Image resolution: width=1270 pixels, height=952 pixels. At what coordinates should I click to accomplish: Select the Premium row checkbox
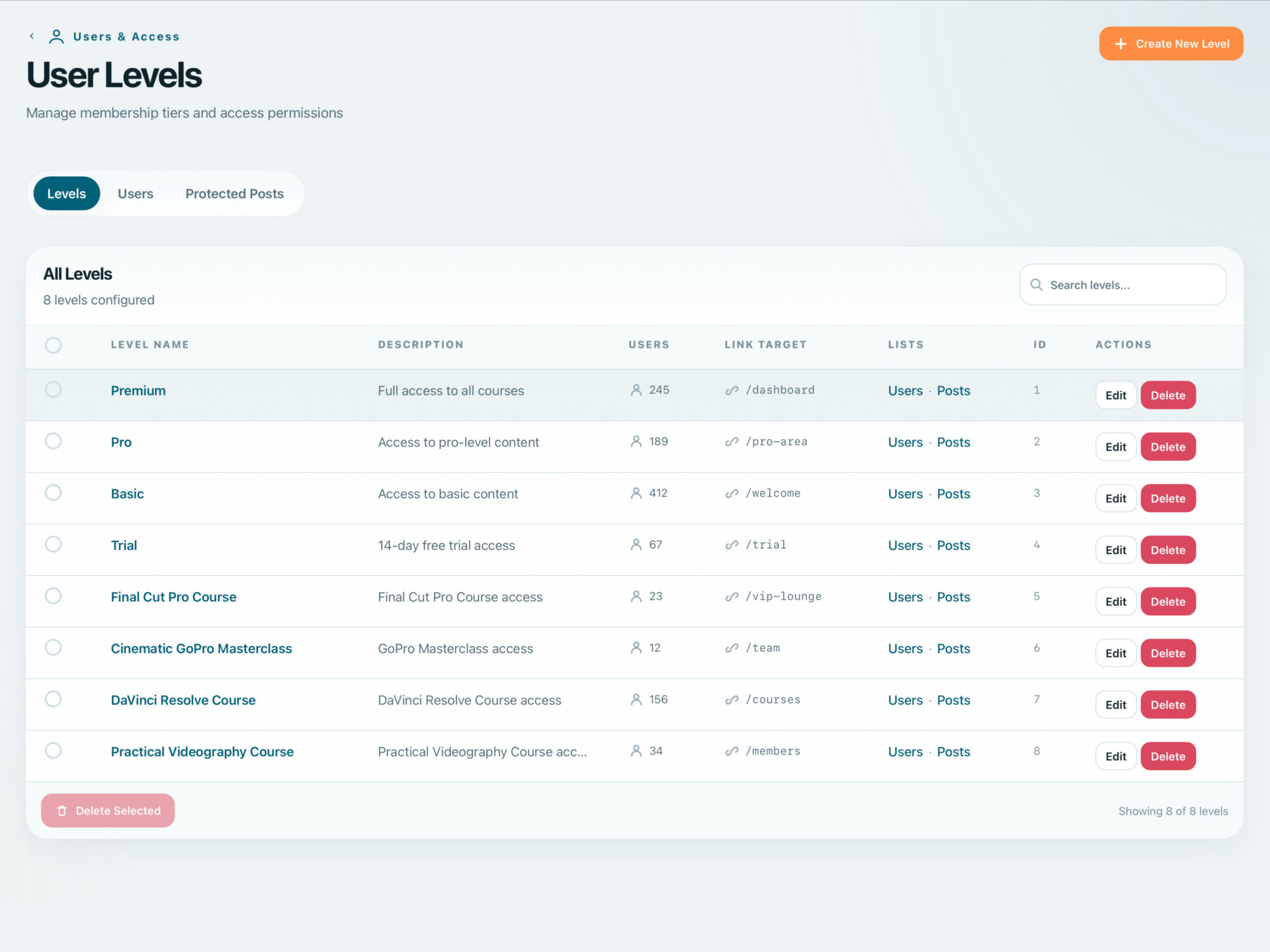pos(54,389)
